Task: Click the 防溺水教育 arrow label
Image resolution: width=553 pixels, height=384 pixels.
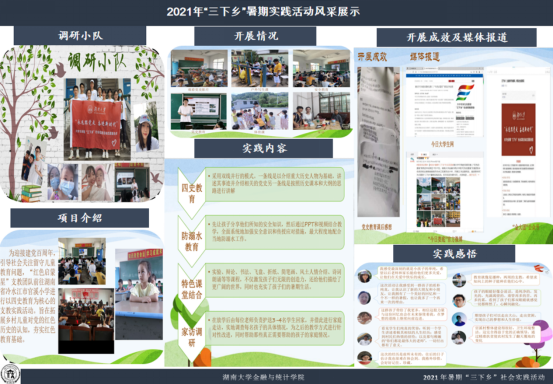Action: (192, 241)
